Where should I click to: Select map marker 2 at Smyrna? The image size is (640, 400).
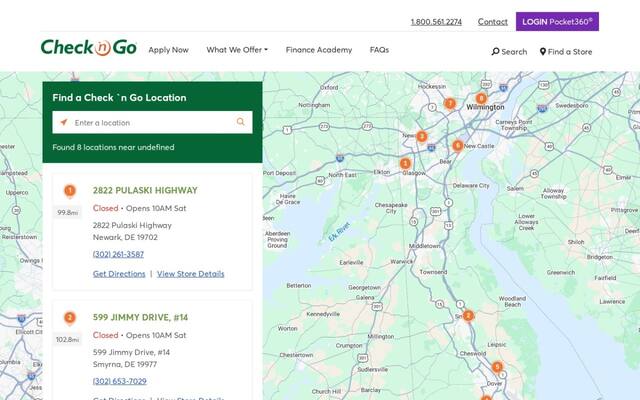click(468, 316)
